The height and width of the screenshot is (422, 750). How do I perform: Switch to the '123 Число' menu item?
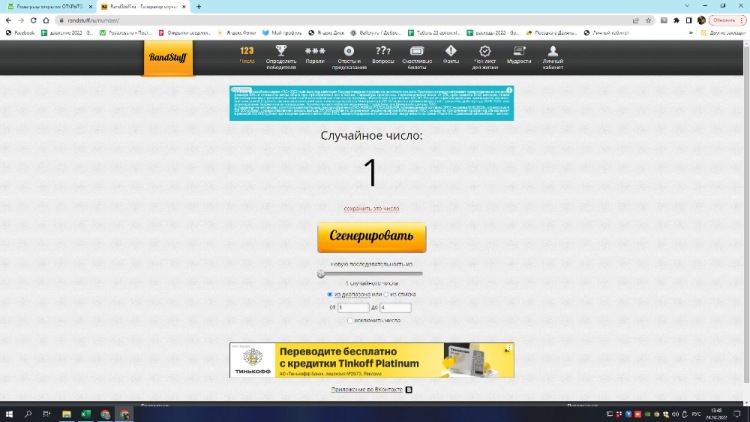[x=247, y=55]
